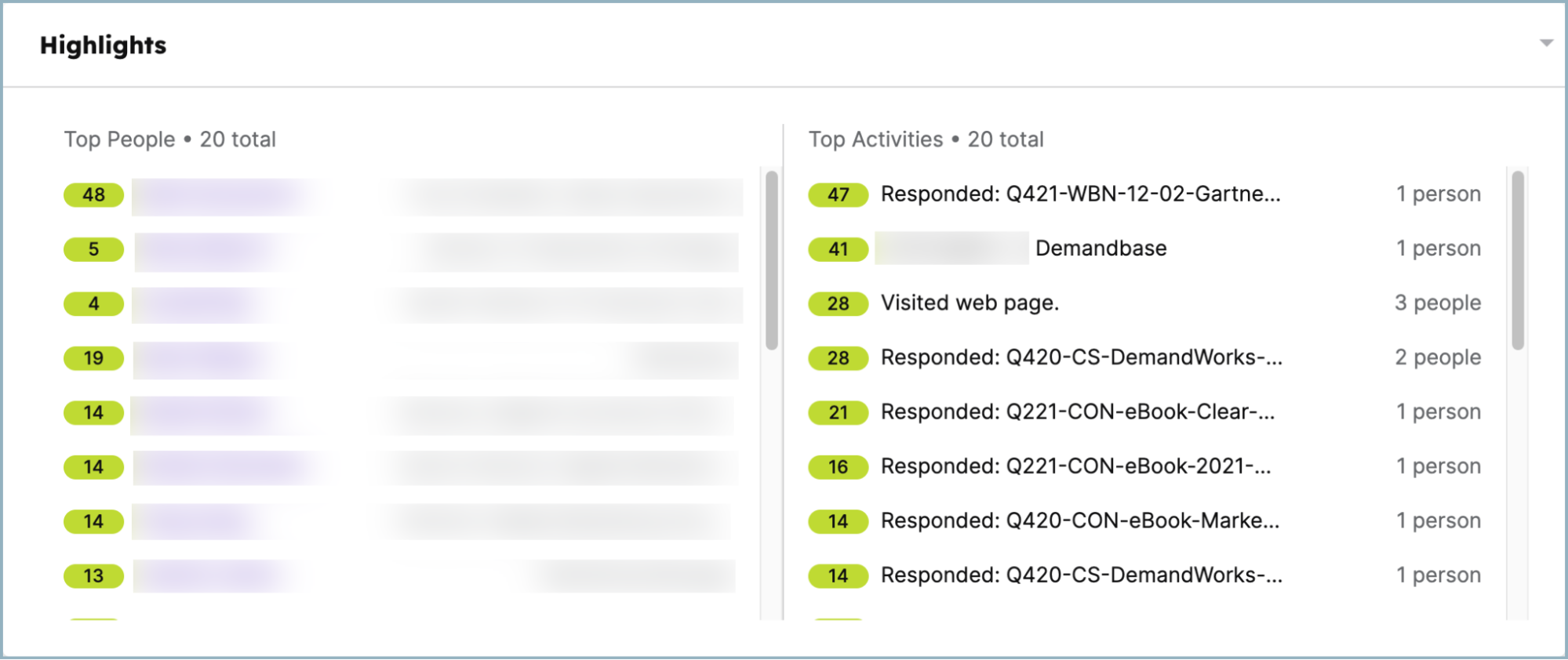Click the 19 score badge in Top People
This screenshot has height=660, width=1568.
point(93,358)
